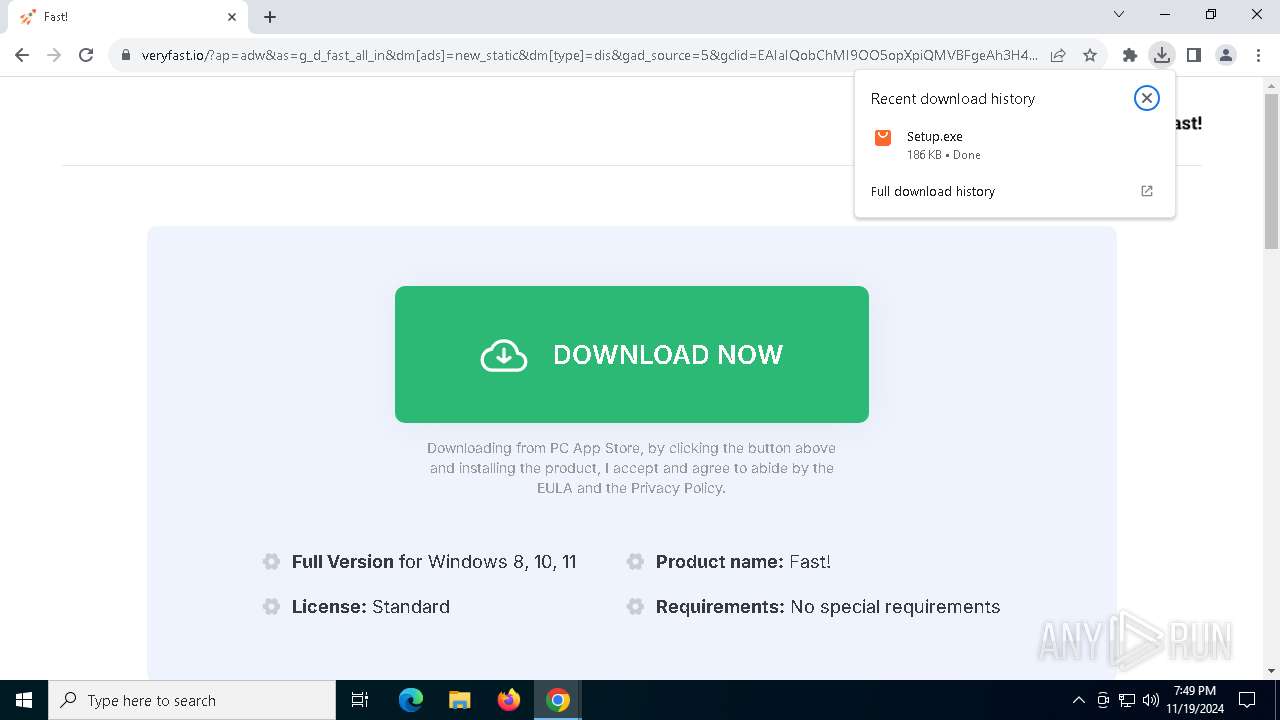This screenshot has width=1280, height=720.
Task: Bookmark this page with the star icon
Action: [1090, 55]
